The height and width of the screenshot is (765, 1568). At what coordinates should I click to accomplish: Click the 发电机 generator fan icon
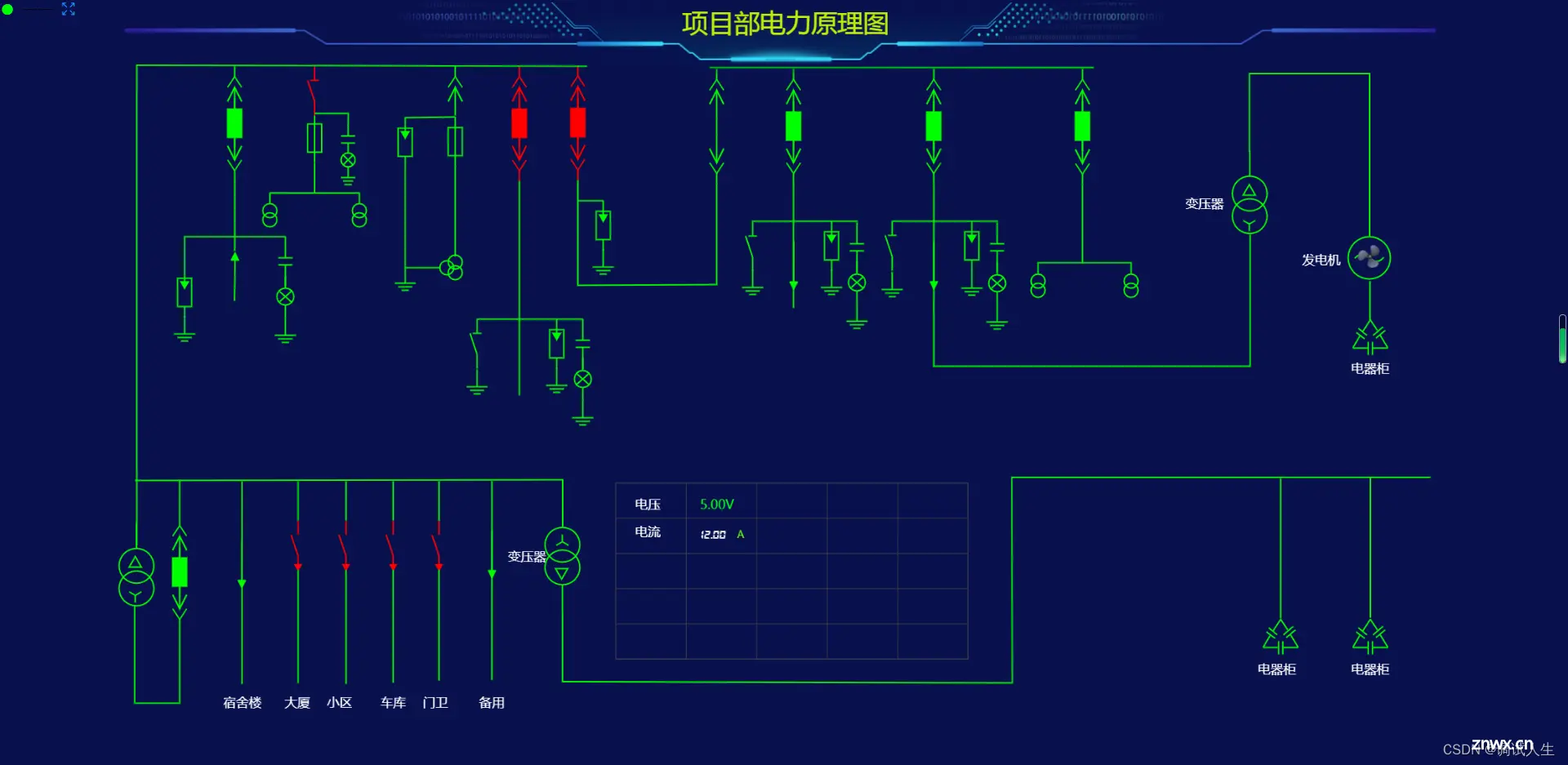click(1370, 258)
